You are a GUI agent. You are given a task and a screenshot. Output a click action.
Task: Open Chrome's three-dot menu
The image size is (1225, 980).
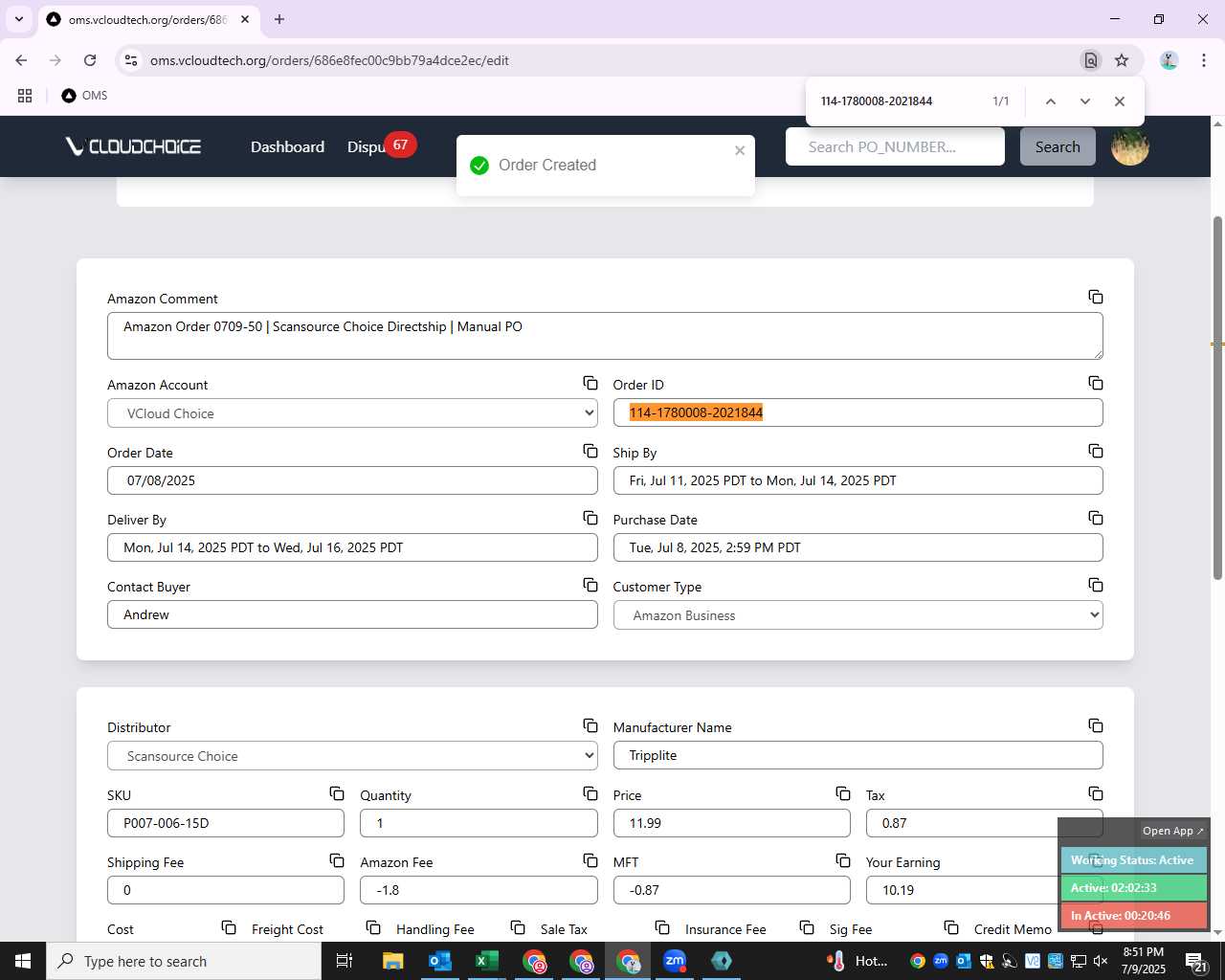(x=1203, y=60)
